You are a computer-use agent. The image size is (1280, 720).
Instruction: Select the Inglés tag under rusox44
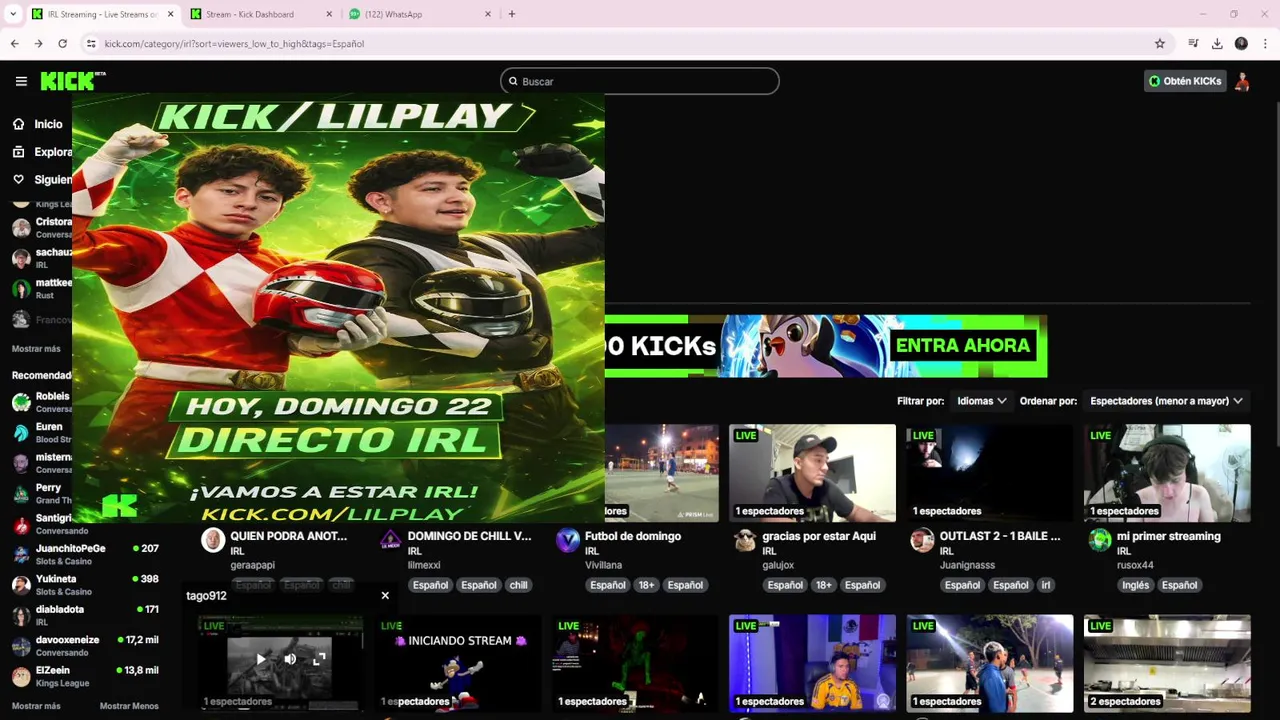pyautogui.click(x=1135, y=585)
